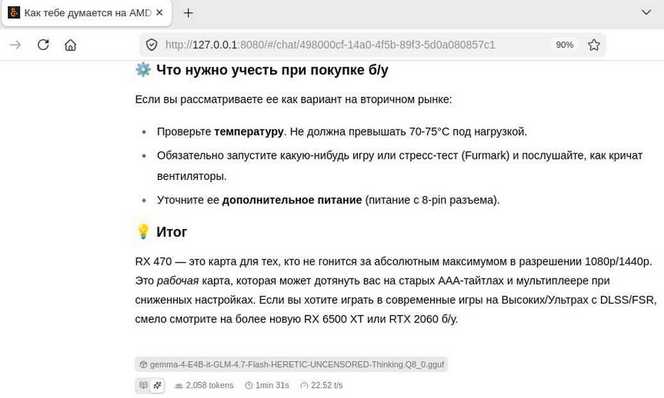Select the "Как тебе думается на AMD" tab
This screenshot has width=664, height=398.
click(x=86, y=13)
